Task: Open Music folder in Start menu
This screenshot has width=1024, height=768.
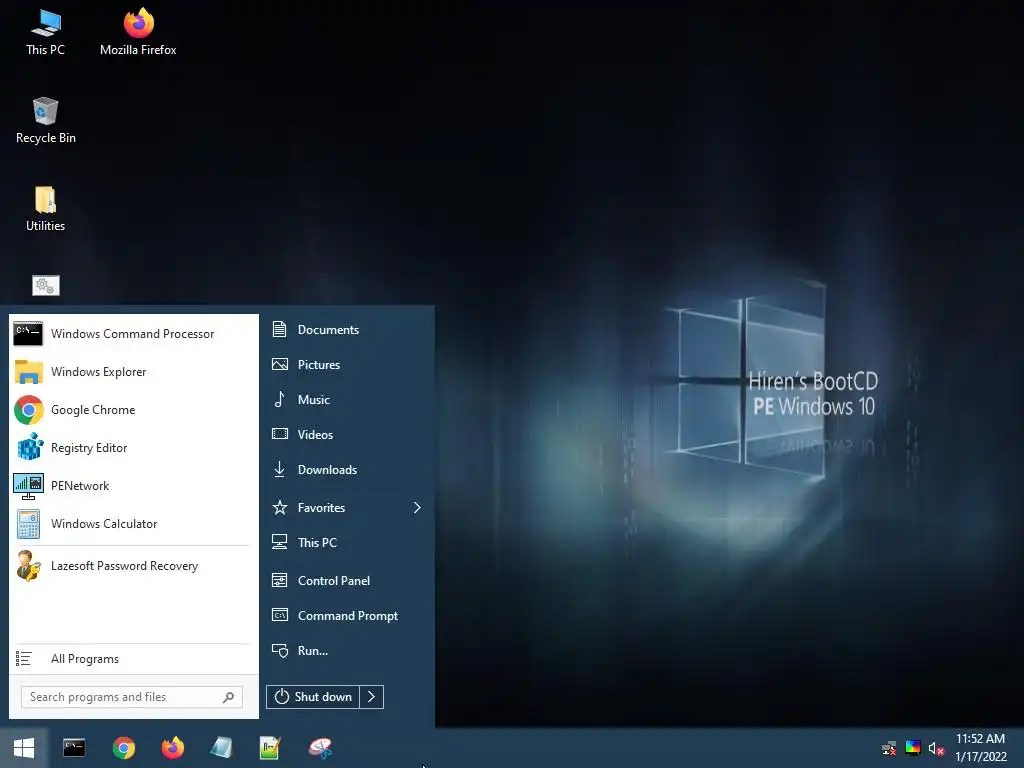Action: (x=346, y=400)
